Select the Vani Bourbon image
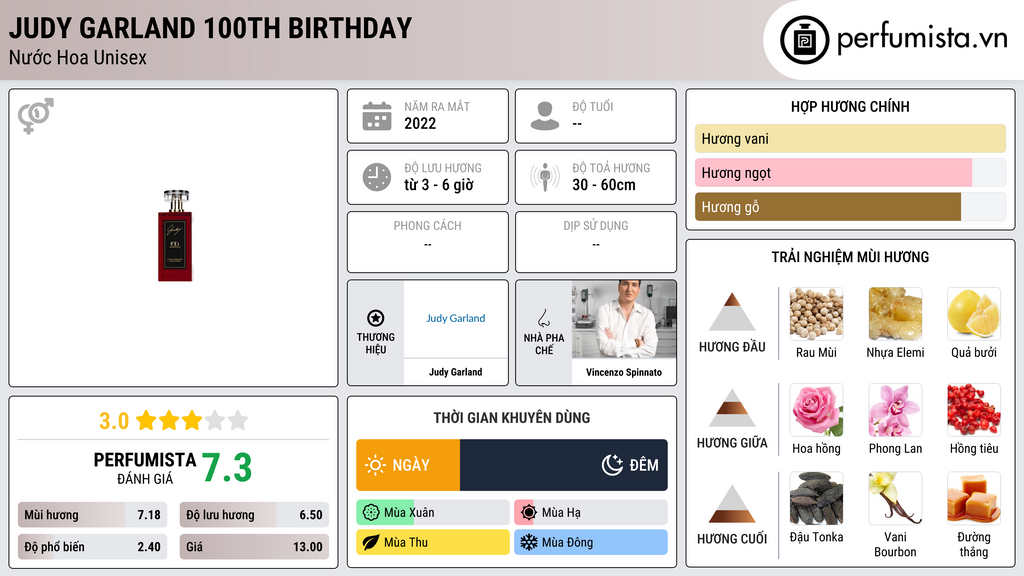 point(895,499)
